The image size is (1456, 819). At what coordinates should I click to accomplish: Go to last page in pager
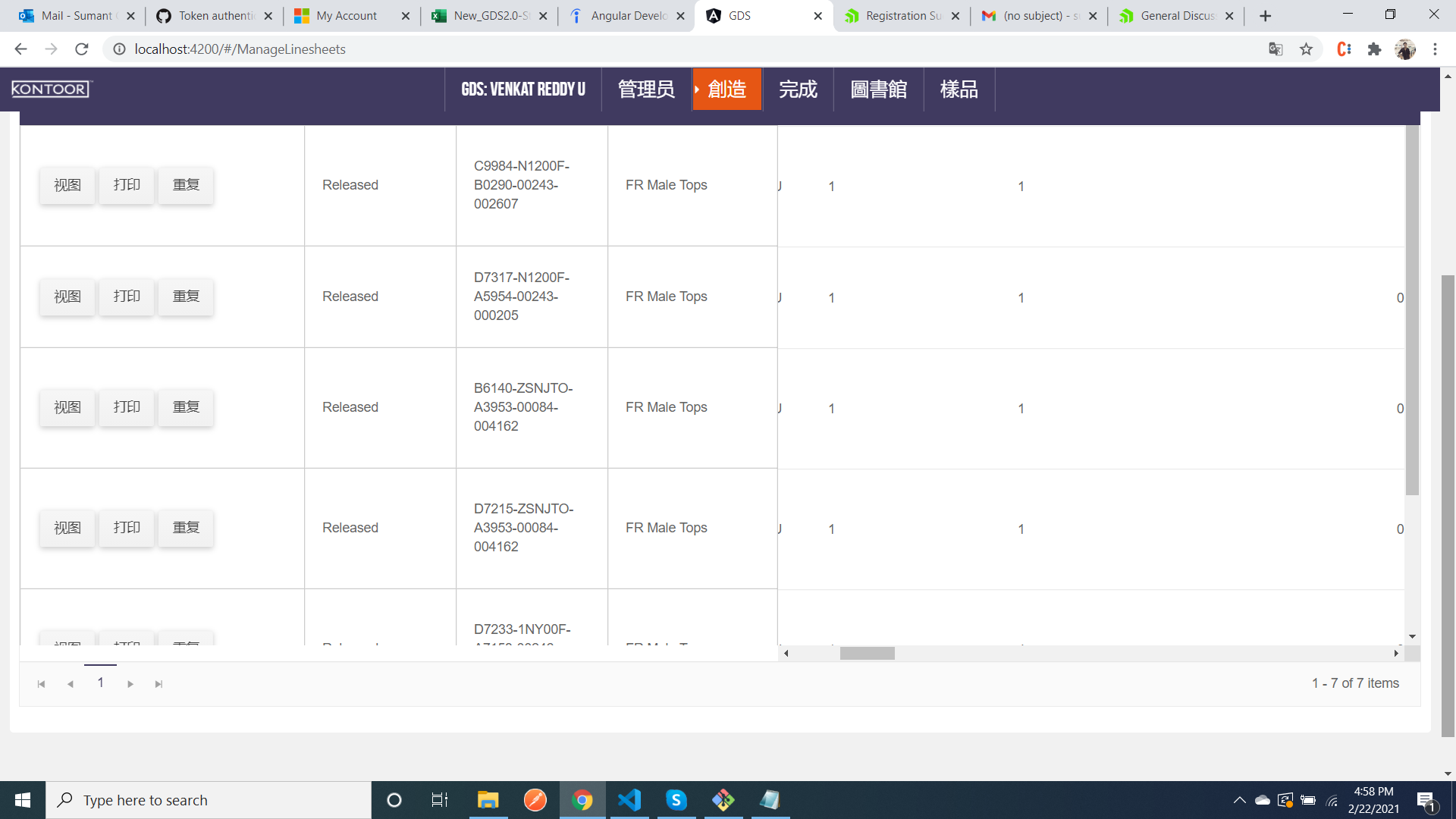pyautogui.click(x=158, y=684)
